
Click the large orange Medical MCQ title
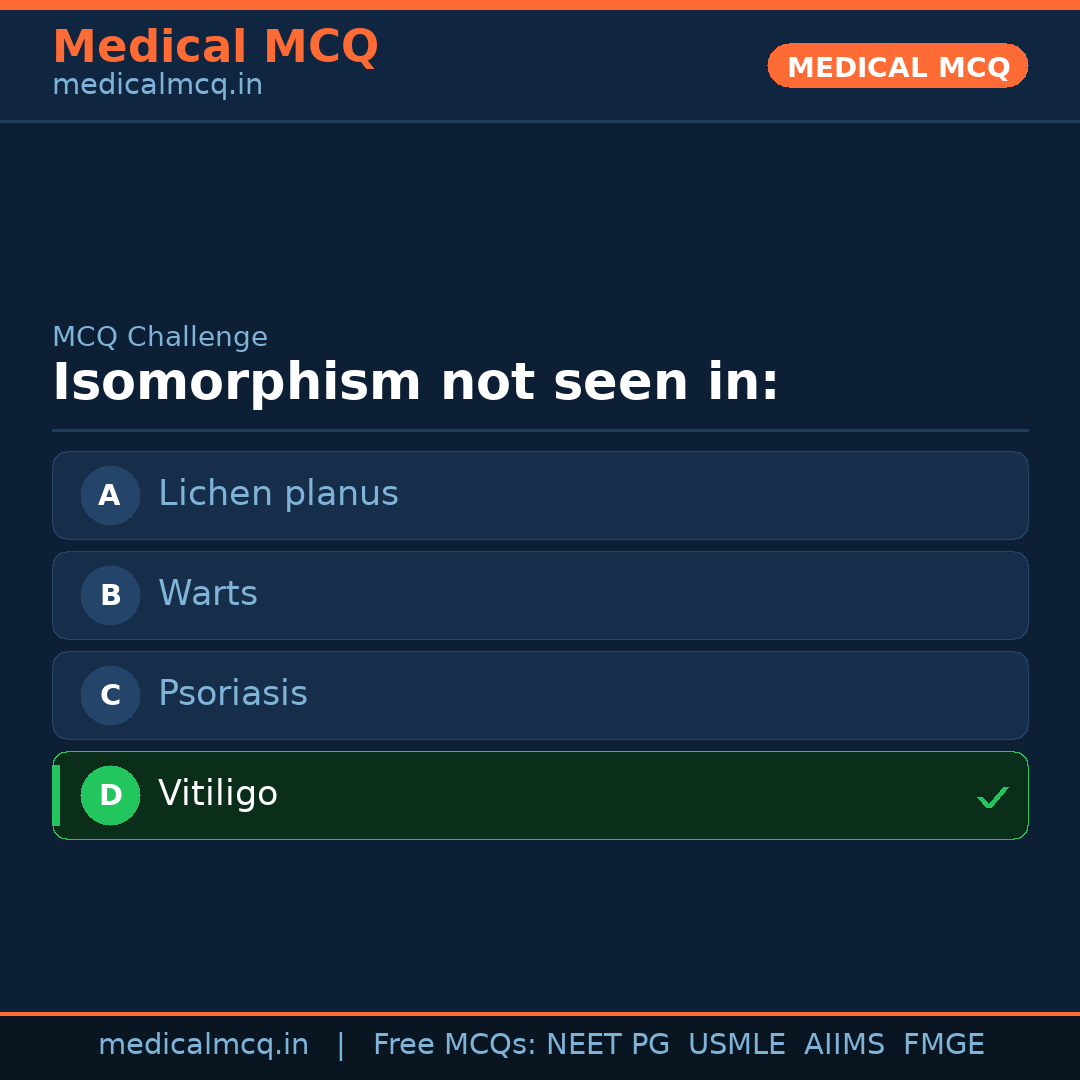click(215, 47)
